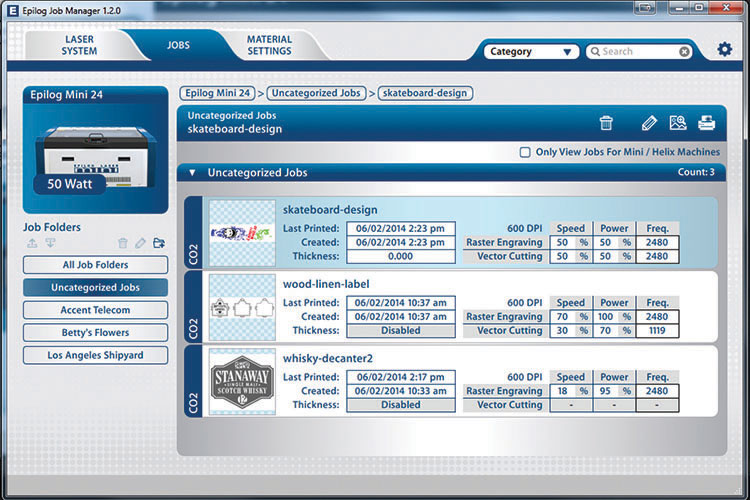Click the download folder icon under Job Folders
Screen dimensions: 750x500
pyautogui.click(x=50, y=243)
